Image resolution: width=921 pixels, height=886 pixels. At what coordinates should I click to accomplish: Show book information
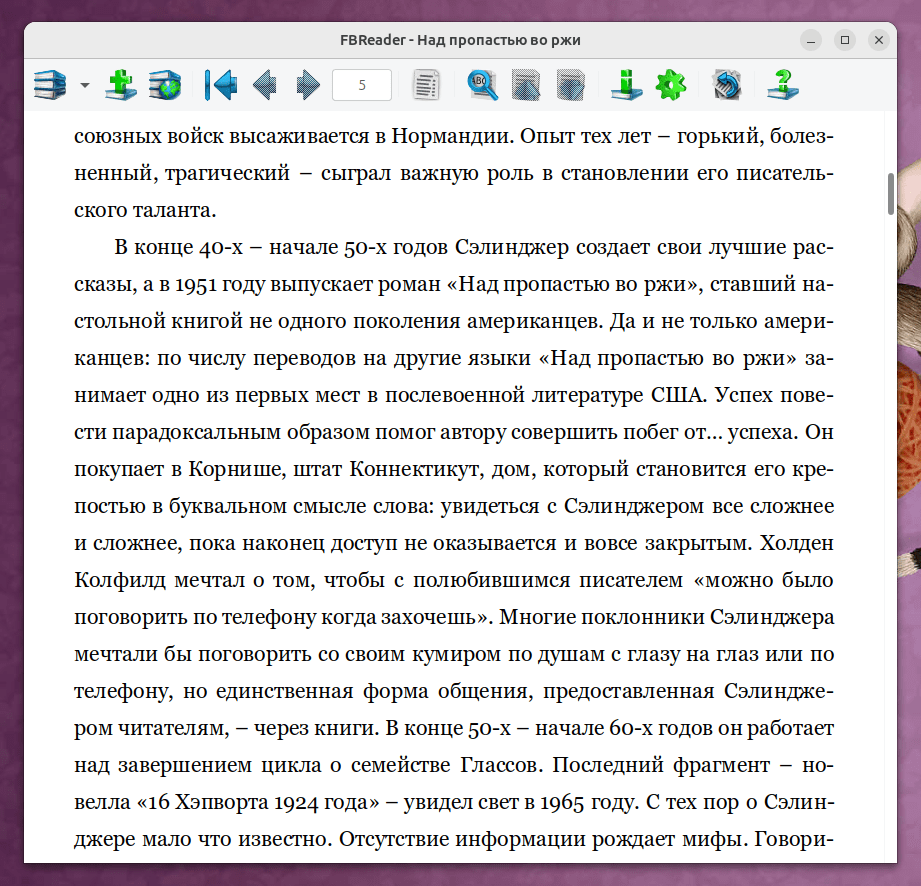pos(626,85)
